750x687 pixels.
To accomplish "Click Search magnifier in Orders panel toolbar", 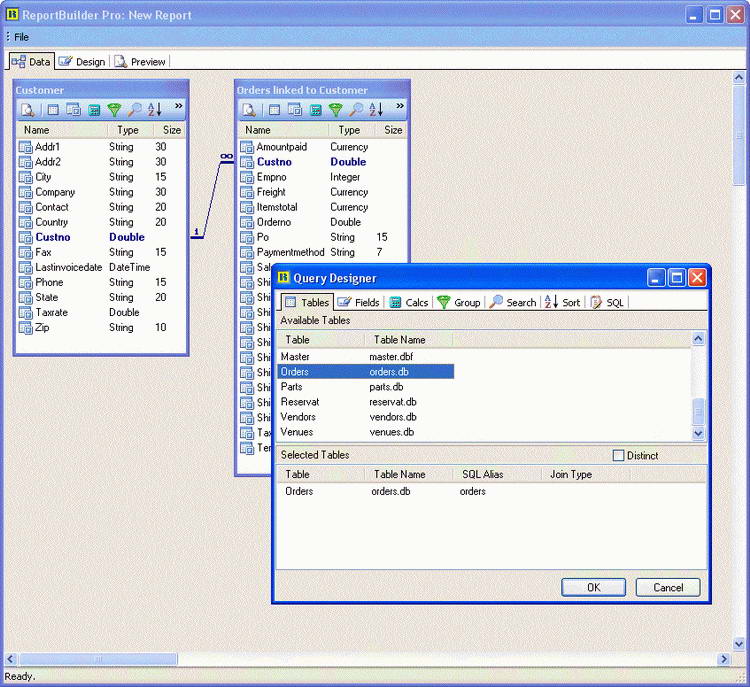I will (x=356, y=110).
